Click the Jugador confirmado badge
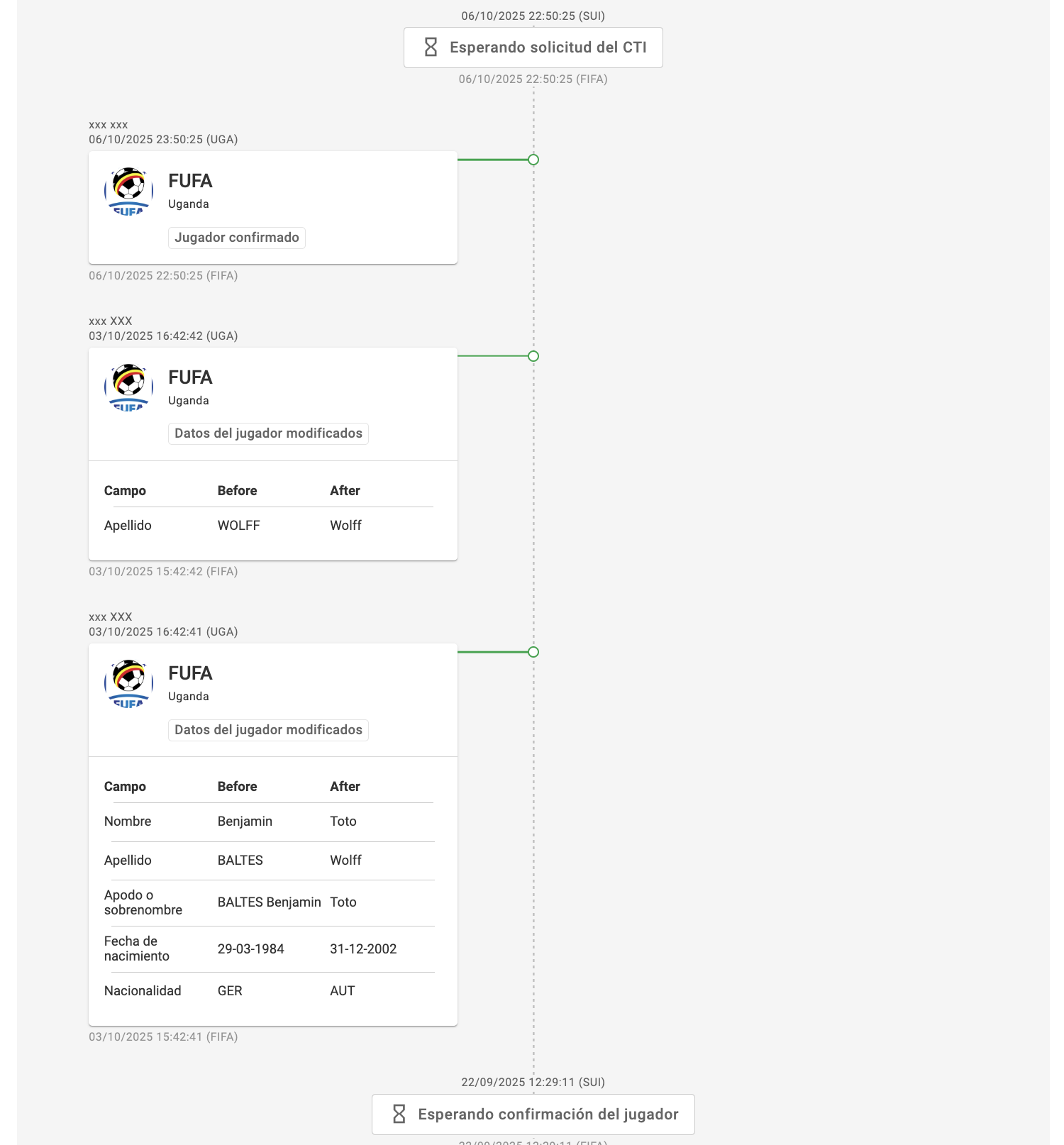 click(237, 238)
